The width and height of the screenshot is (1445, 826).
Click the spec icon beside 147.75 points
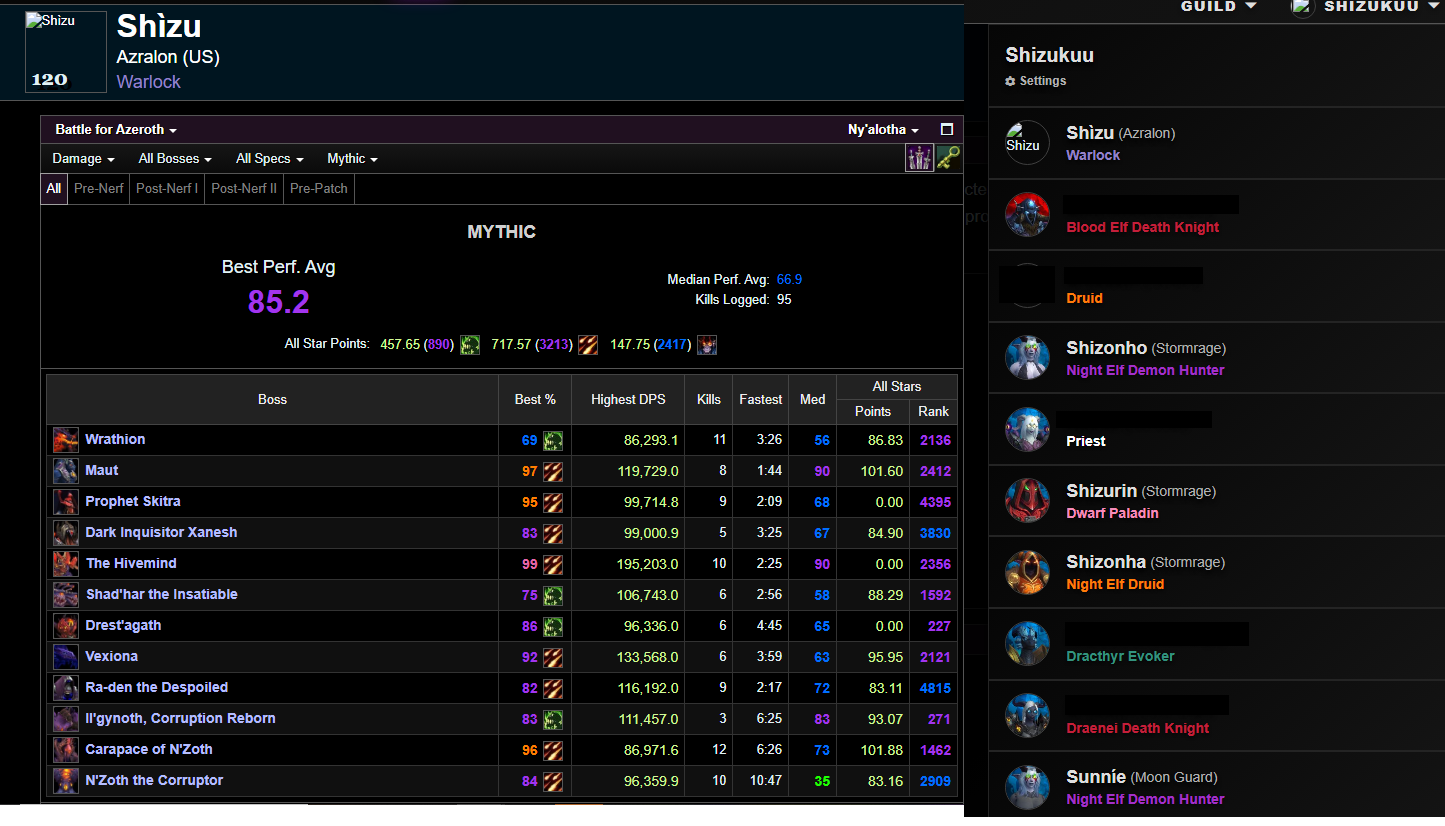tap(707, 345)
